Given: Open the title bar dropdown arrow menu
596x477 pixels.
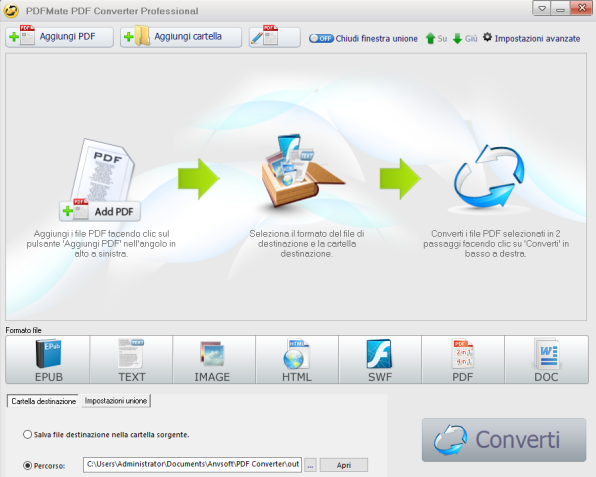Looking at the screenshot, I should (542, 8).
